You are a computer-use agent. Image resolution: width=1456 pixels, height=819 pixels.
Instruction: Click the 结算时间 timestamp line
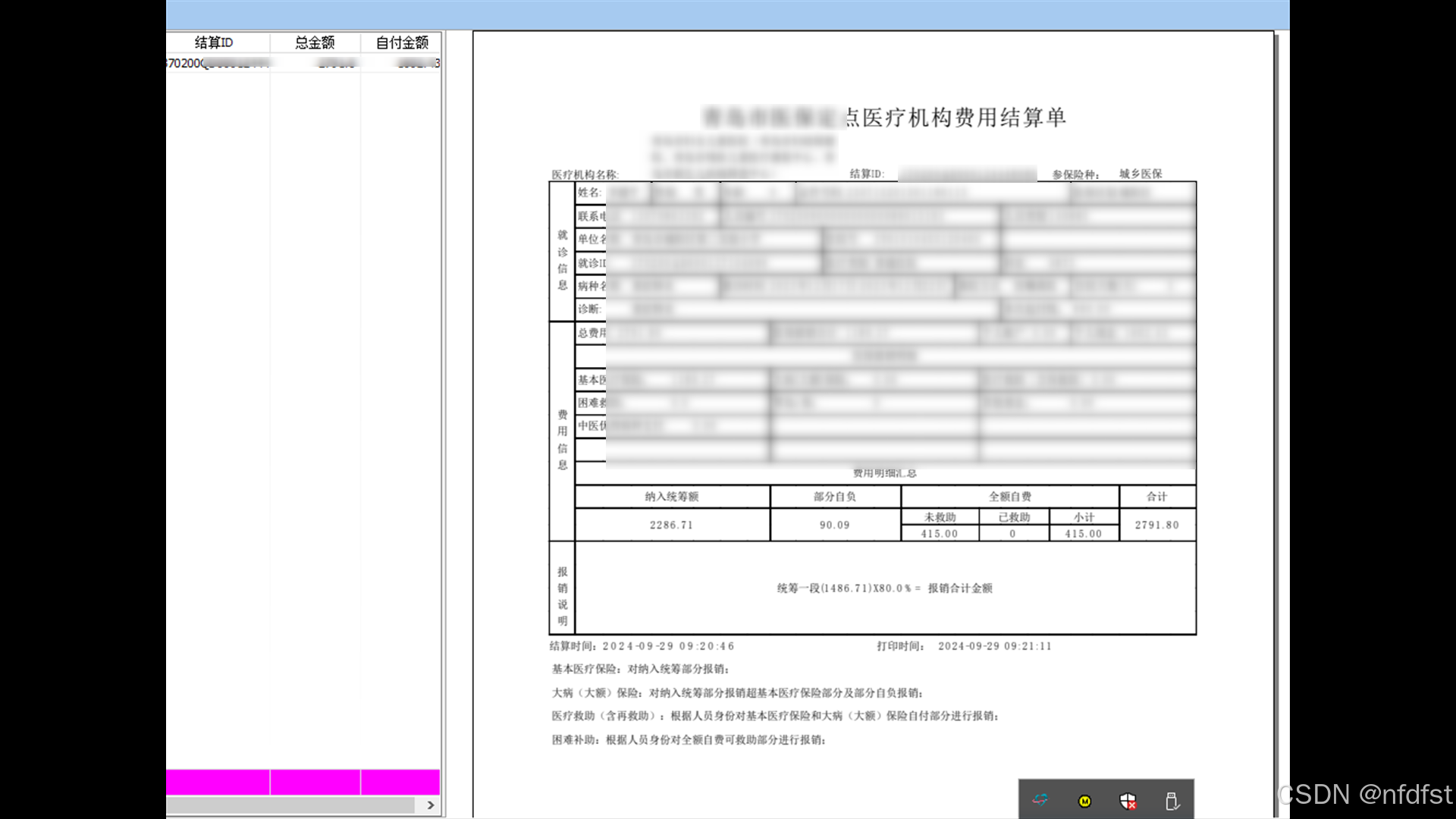coord(642,646)
